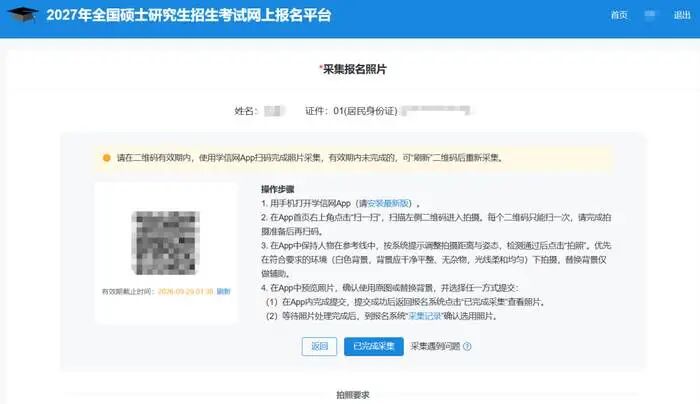The image size is (700, 404).
Task: Click the 拍照要求 section heading
Action: tap(353, 395)
